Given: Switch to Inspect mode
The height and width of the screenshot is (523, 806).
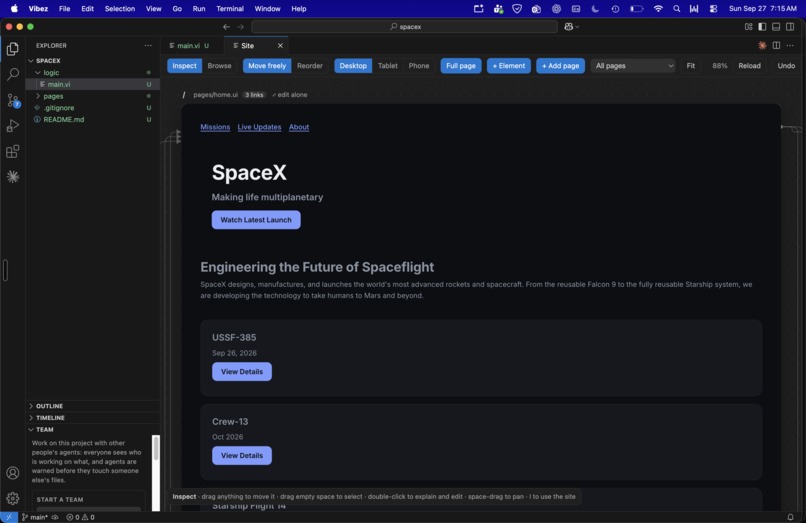Looking at the screenshot, I should pos(184,66).
